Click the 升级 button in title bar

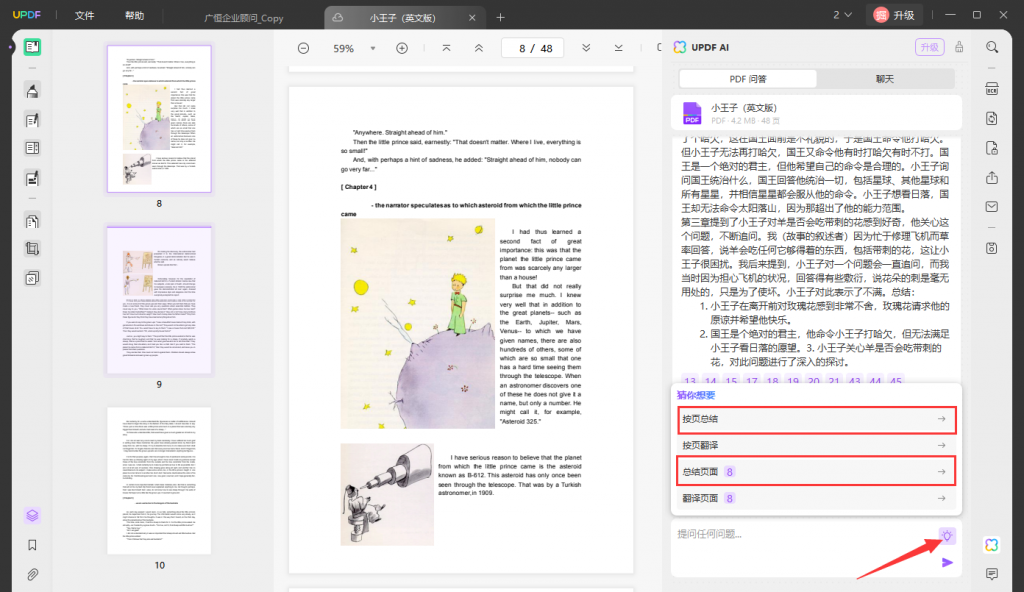pyautogui.click(x=894, y=15)
